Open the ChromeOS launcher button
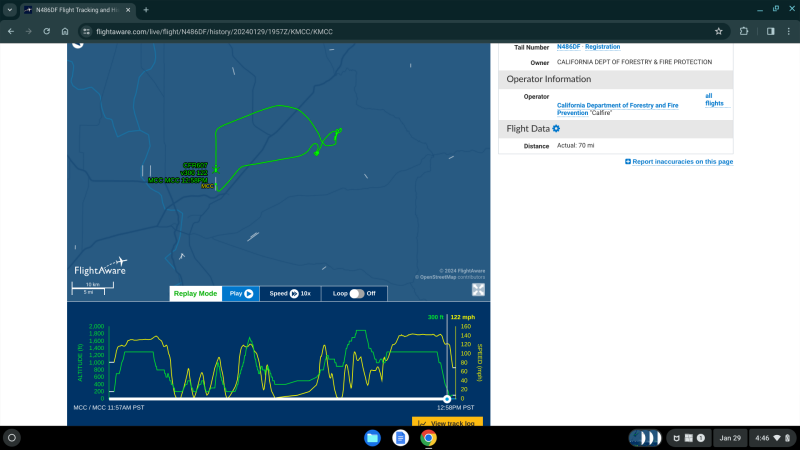 12,438
